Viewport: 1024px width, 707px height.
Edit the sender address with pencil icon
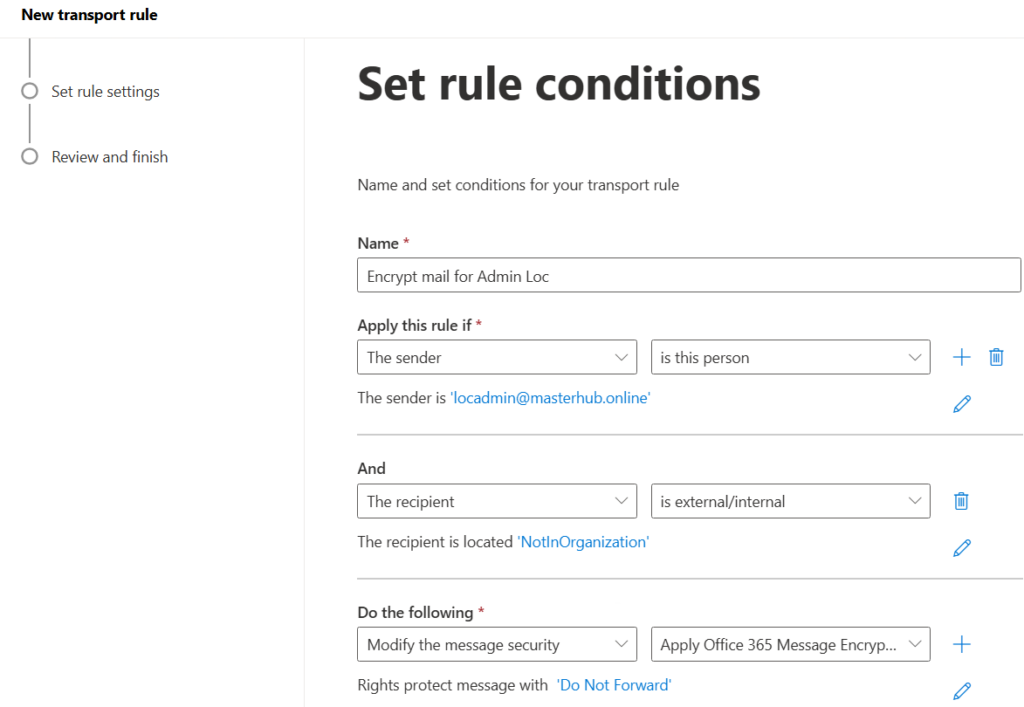[x=962, y=404]
